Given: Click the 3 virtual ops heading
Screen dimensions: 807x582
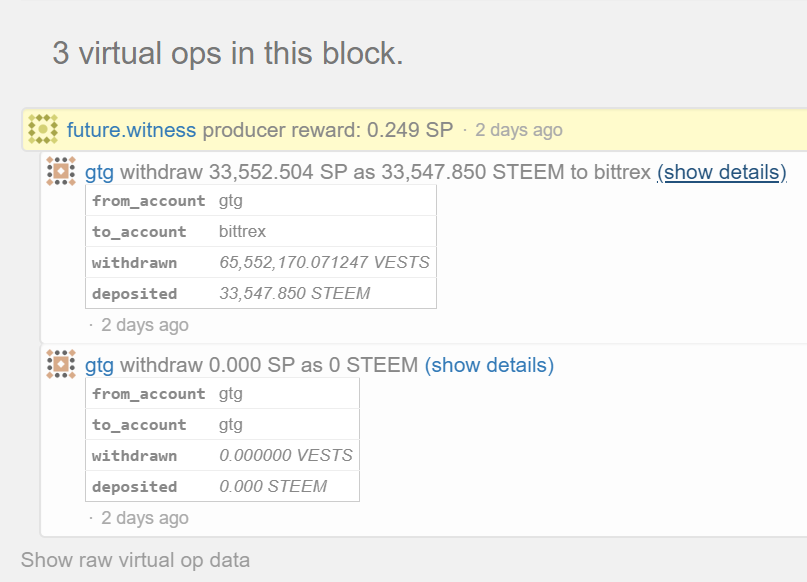Looking at the screenshot, I should (227, 53).
